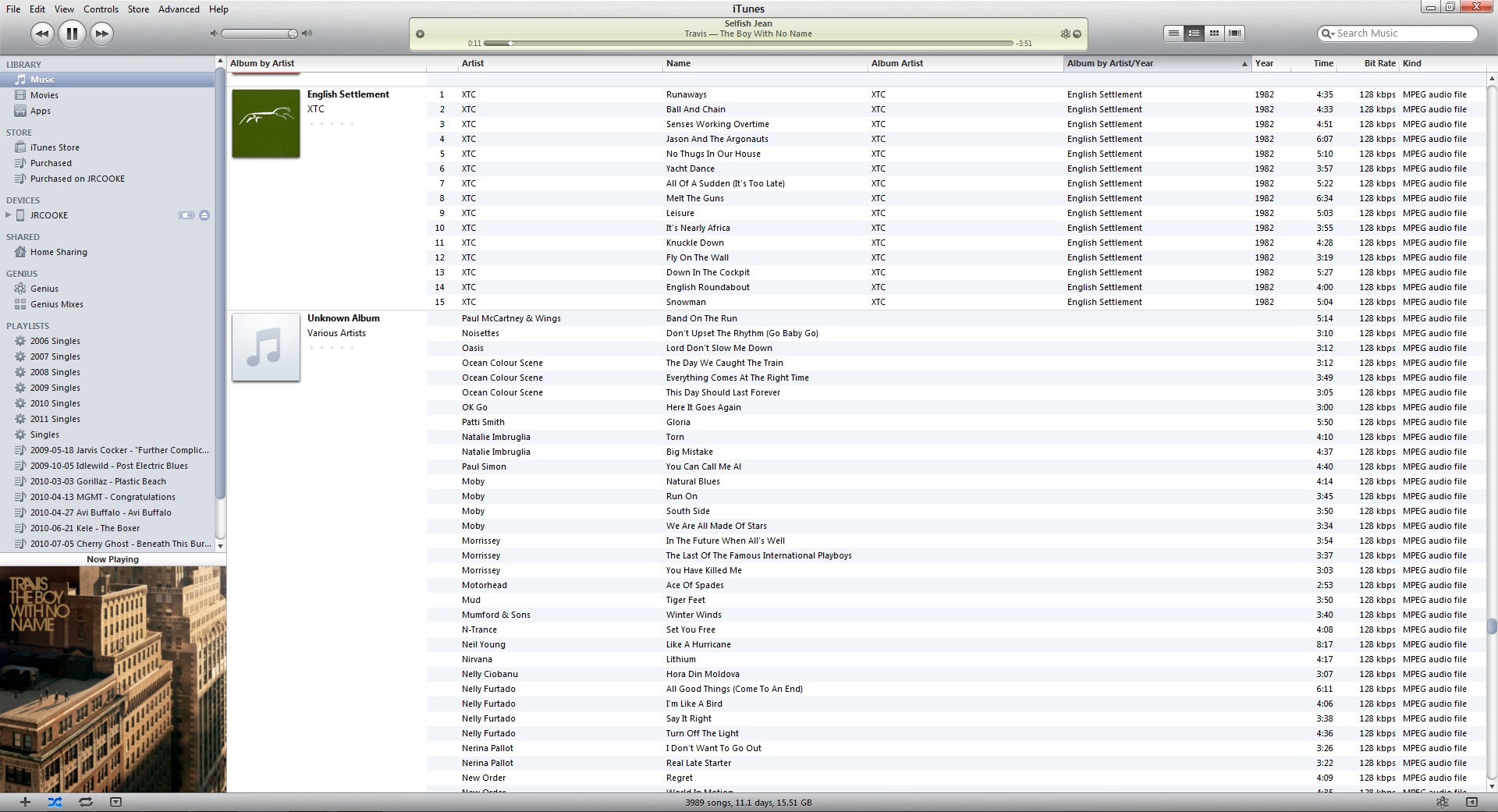Open MGMT - Congratulations playlist

point(107,497)
